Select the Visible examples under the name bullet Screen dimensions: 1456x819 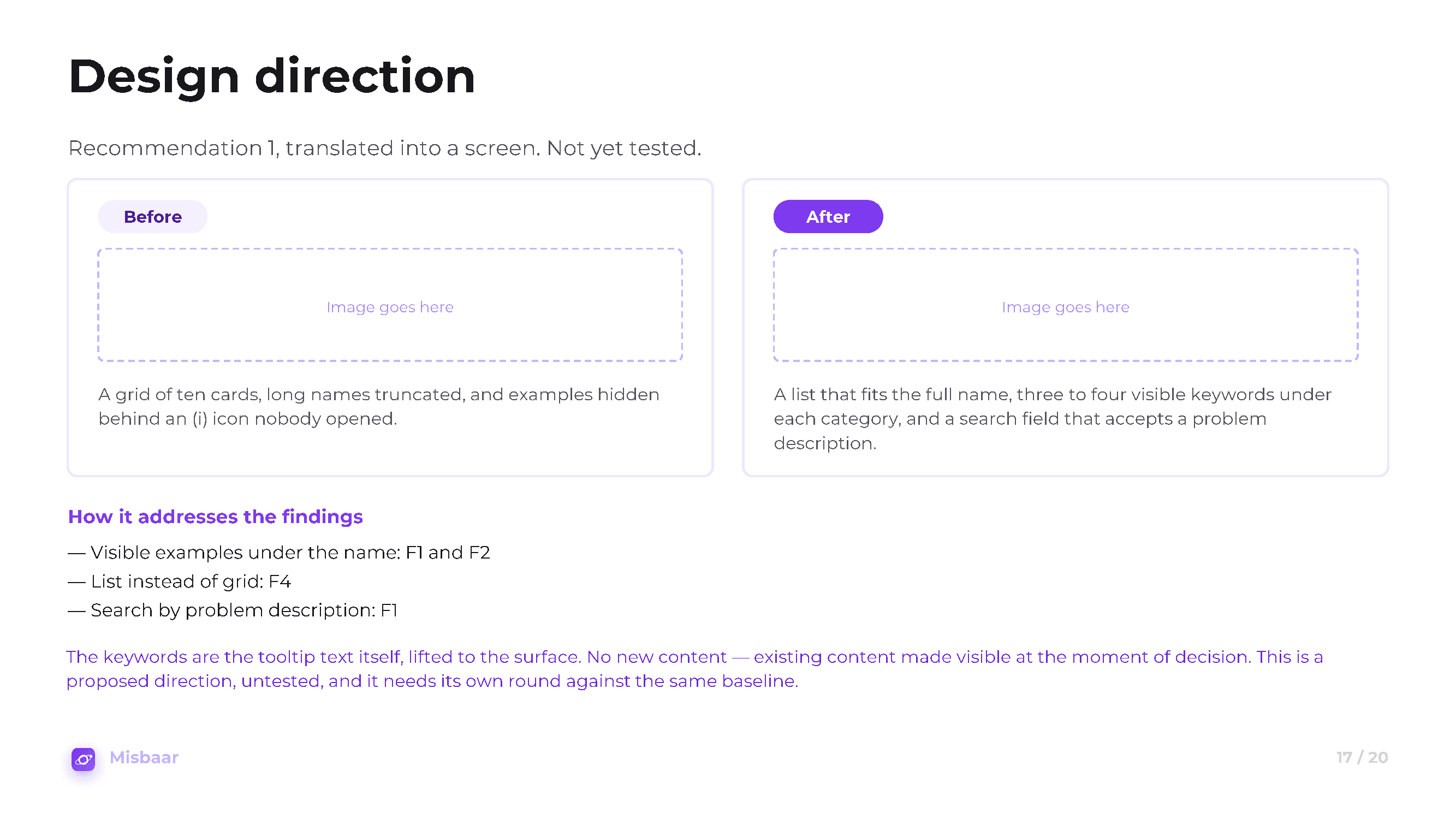279,552
